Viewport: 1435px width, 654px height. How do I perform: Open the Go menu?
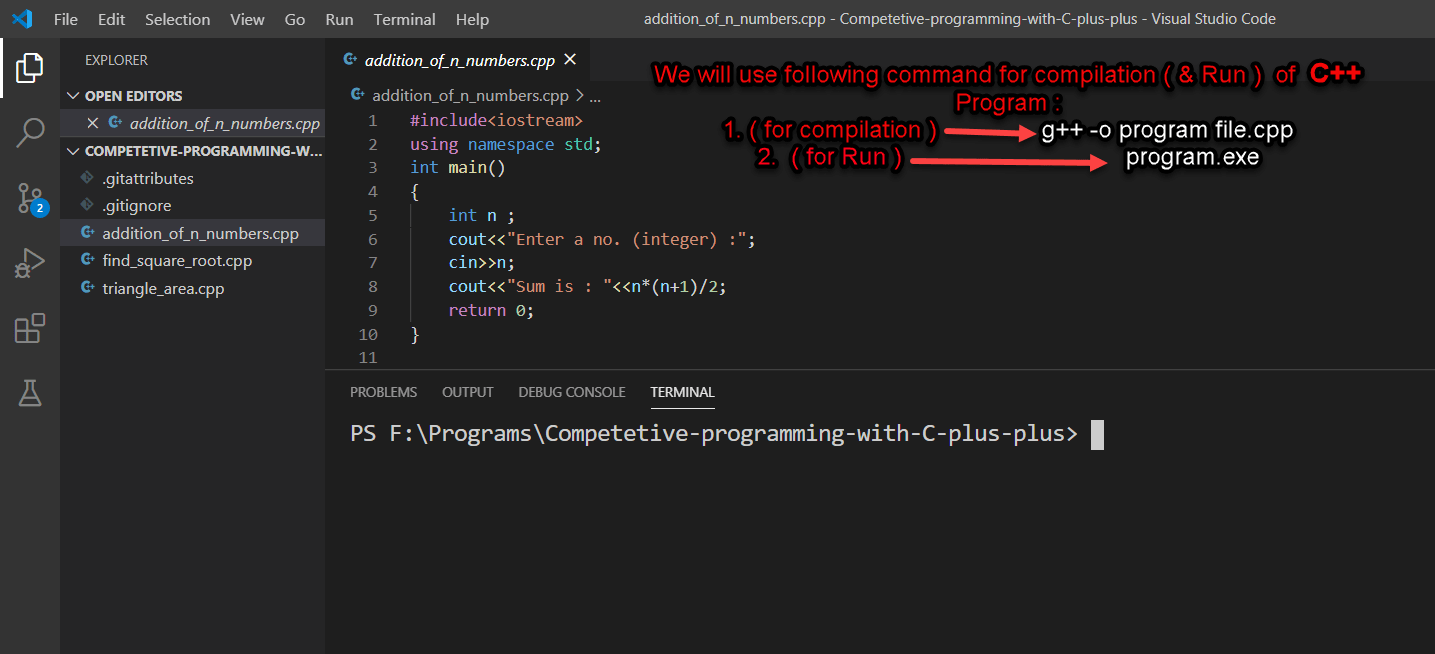point(295,19)
